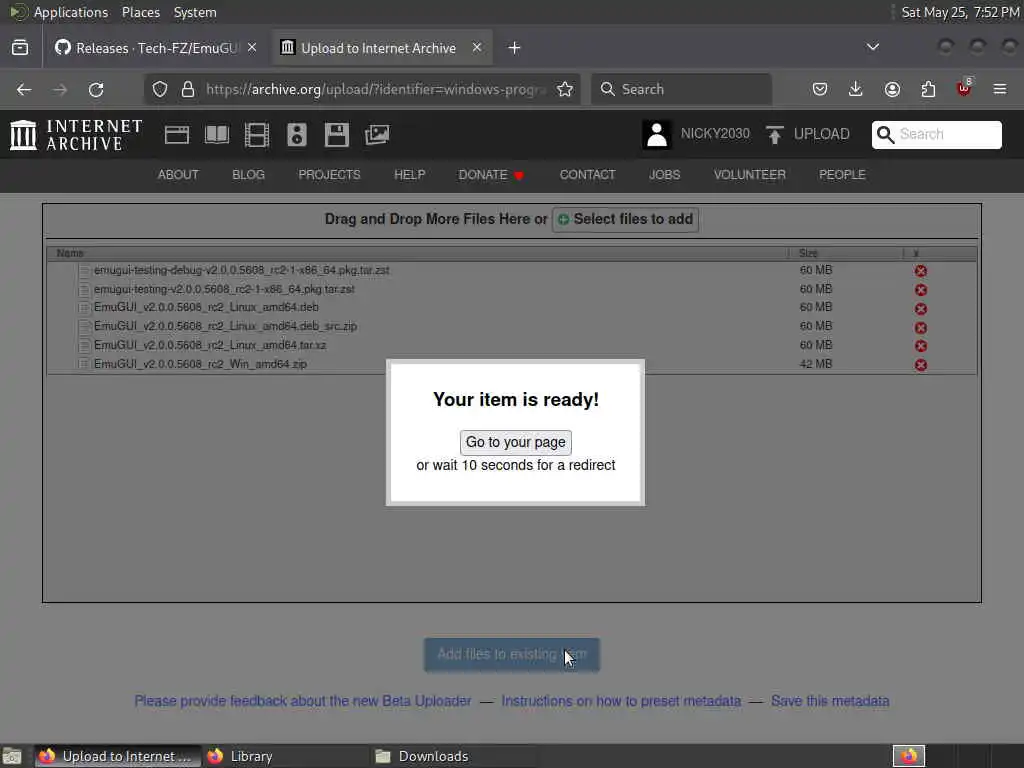The height and width of the screenshot is (768, 1024).
Task: Remove EmuGUI Linux_amd64.deb_src.zip file
Action: coord(921,328)
